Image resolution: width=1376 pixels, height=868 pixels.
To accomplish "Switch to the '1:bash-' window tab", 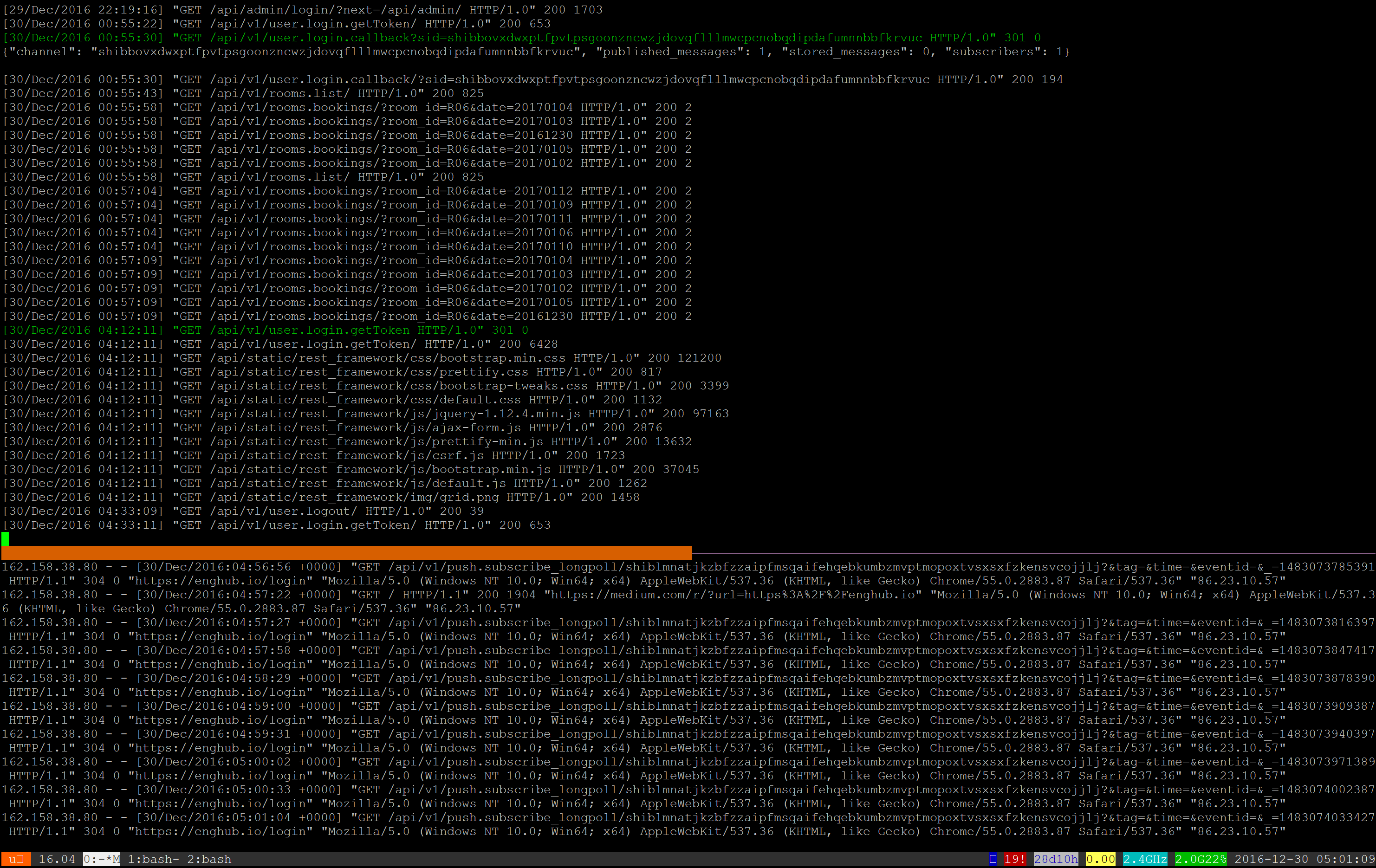I will click(x=153, y=859).
